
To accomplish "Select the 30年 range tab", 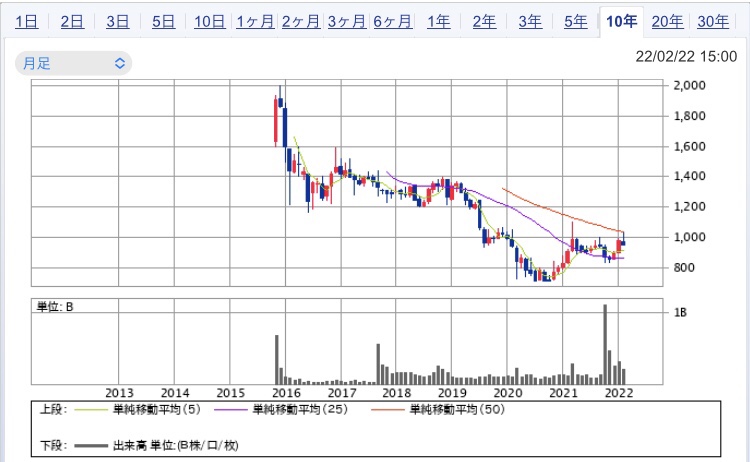I will tap(712, 21).
